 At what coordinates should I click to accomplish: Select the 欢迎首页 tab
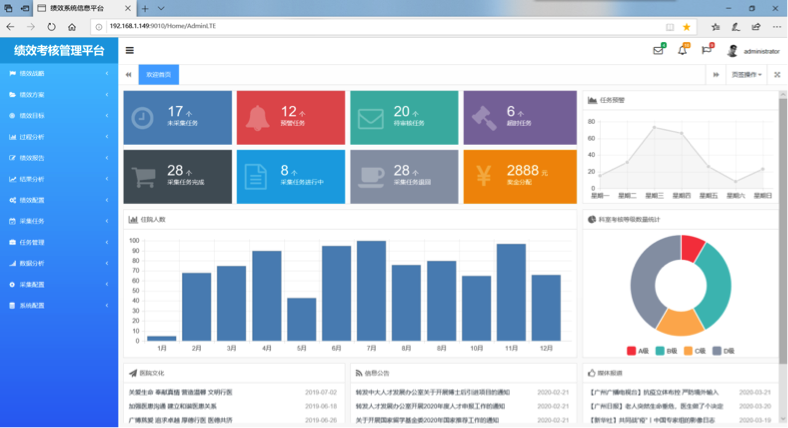pos(159,75)
